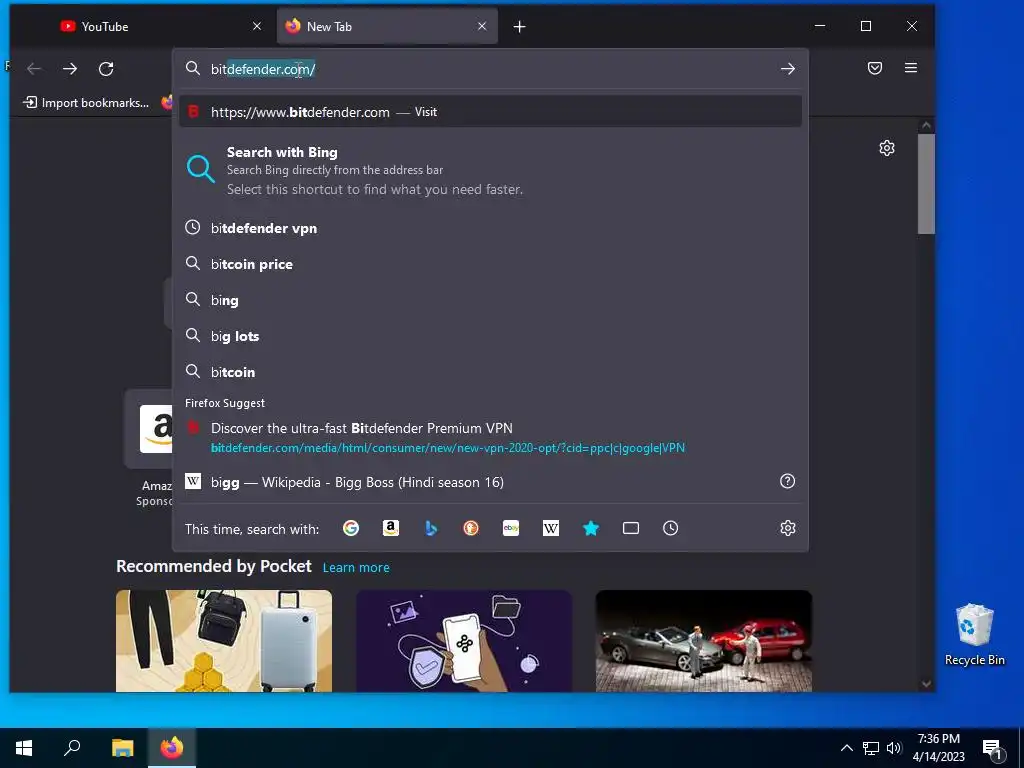This screenshot has height=768, width=1024.
Task: Open the phone and shield Pocket story
Action: click(464, 641)
